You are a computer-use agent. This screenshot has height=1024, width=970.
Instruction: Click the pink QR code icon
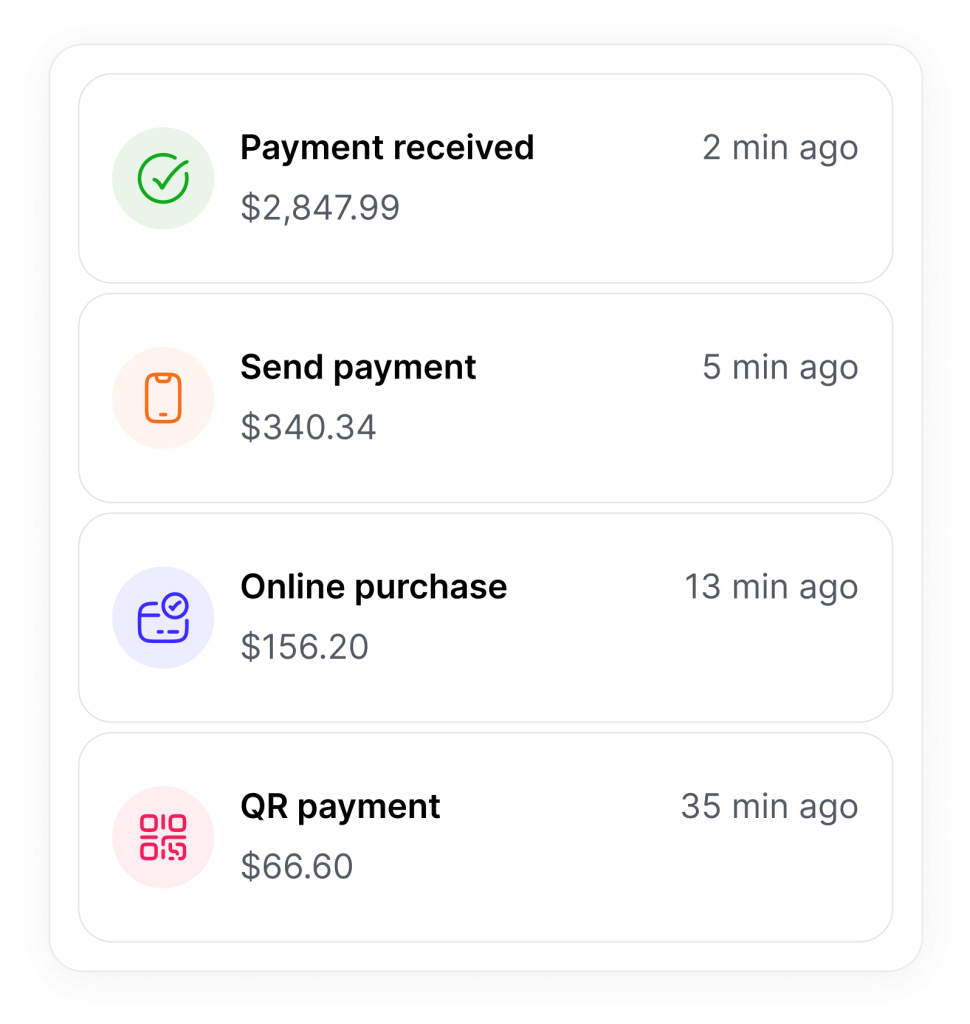point(163,838)
